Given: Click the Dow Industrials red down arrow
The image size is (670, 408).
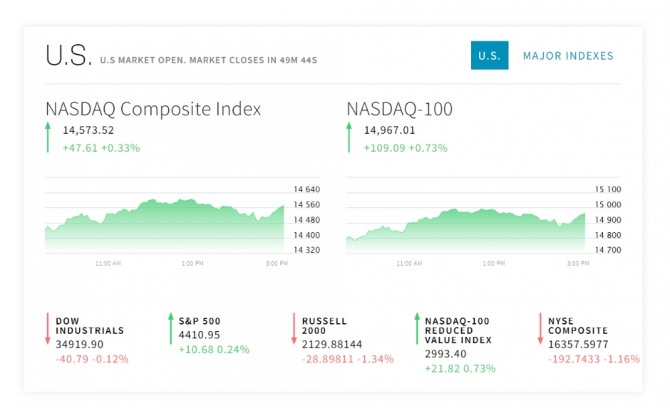Looking at the screenshot, I should [47, 329].
